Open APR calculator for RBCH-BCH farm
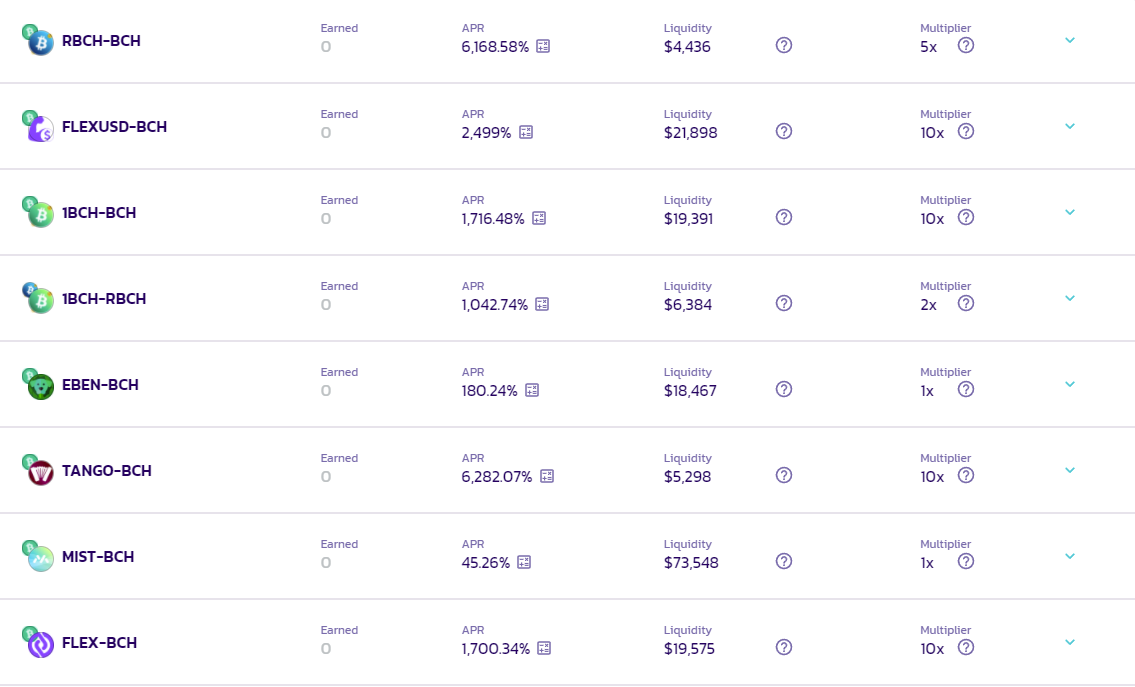Viewport: 1135px width, 687px height. click(543, 46)
